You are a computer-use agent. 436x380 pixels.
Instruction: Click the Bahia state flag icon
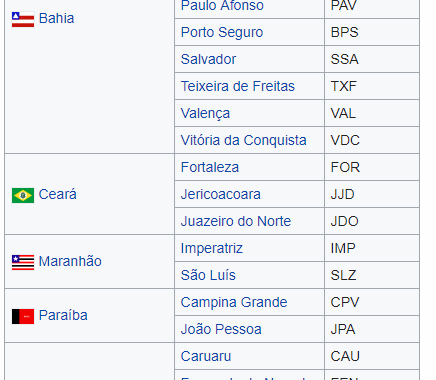tap(23, 19)
